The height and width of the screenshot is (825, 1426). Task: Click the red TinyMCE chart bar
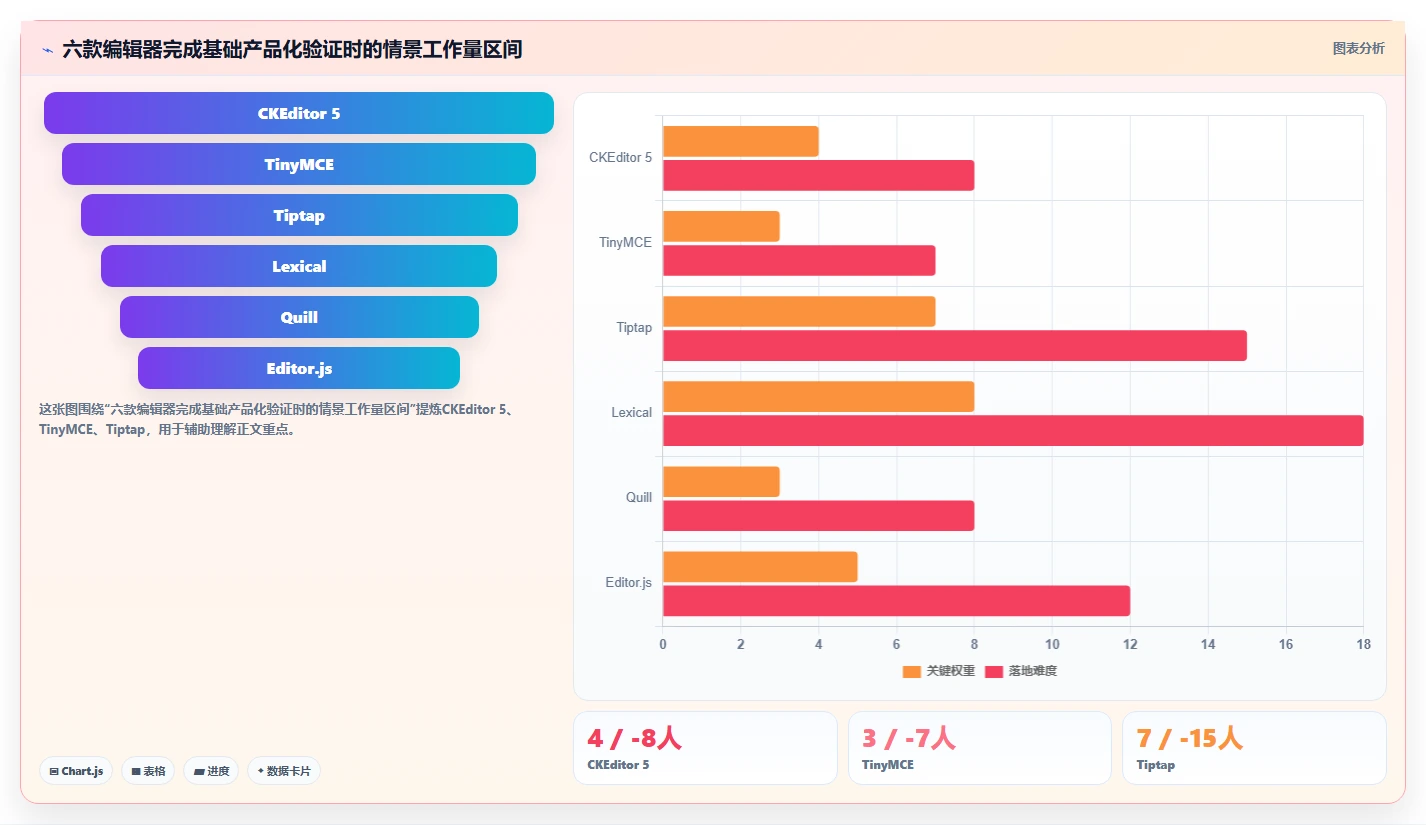pyautogui.click(x=799, y=260)
